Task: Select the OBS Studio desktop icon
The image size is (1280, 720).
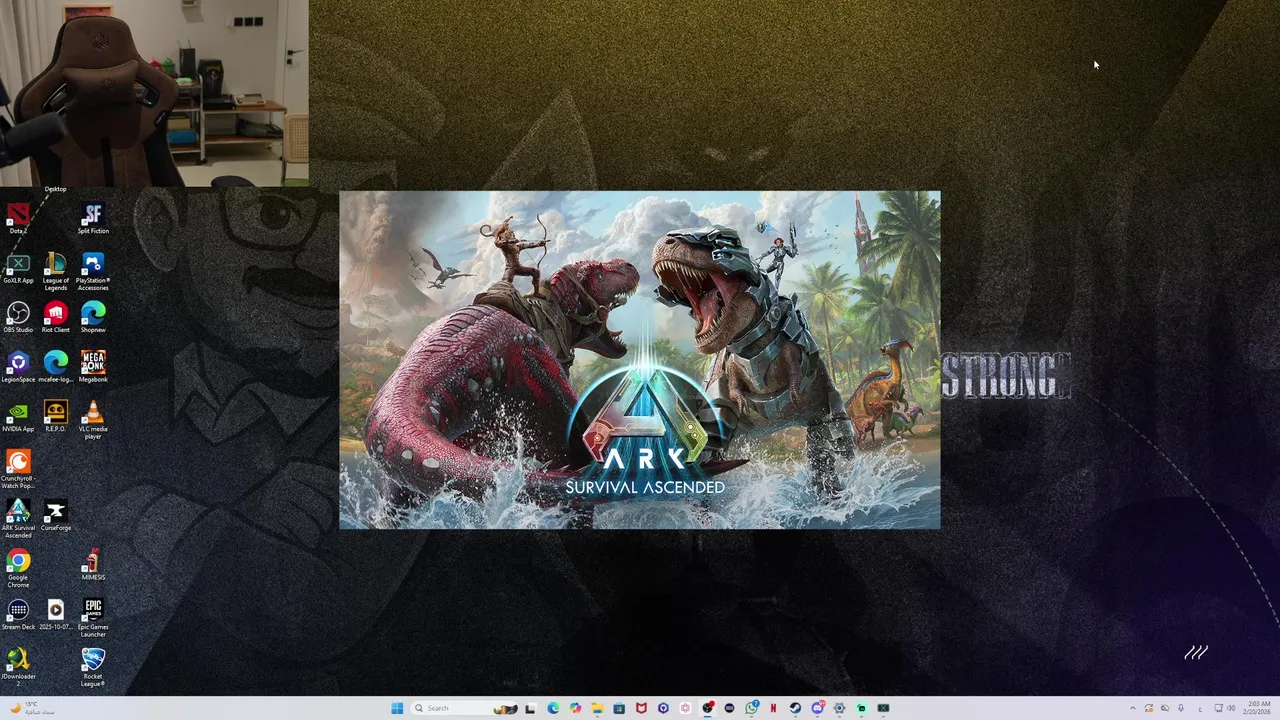Action: pyautogui.click(x=18, y=317)
